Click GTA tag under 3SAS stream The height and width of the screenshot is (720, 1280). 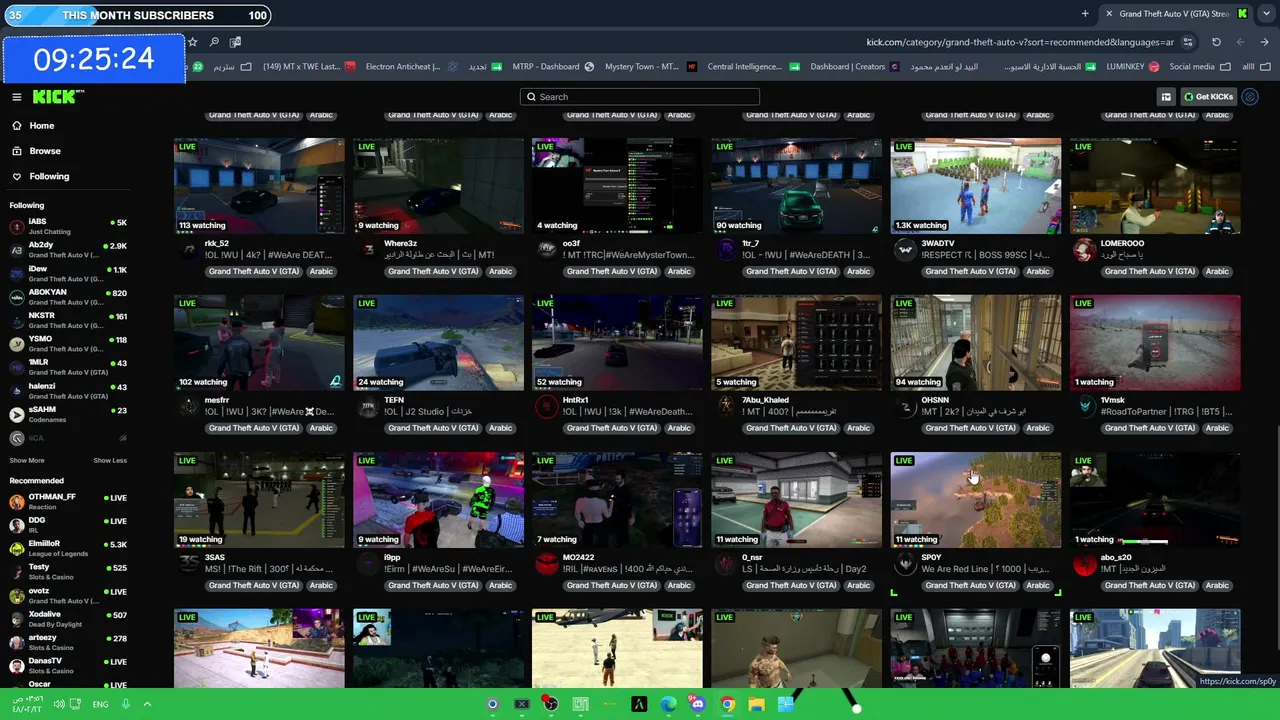click(254, 586)
